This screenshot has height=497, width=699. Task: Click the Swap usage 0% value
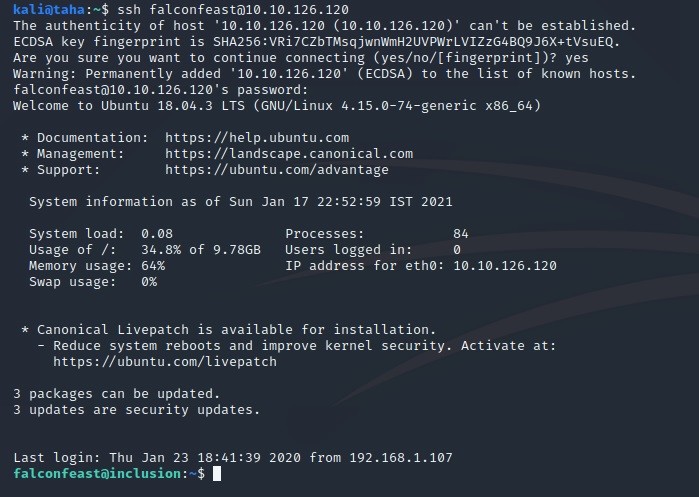[x=149, y=282]
